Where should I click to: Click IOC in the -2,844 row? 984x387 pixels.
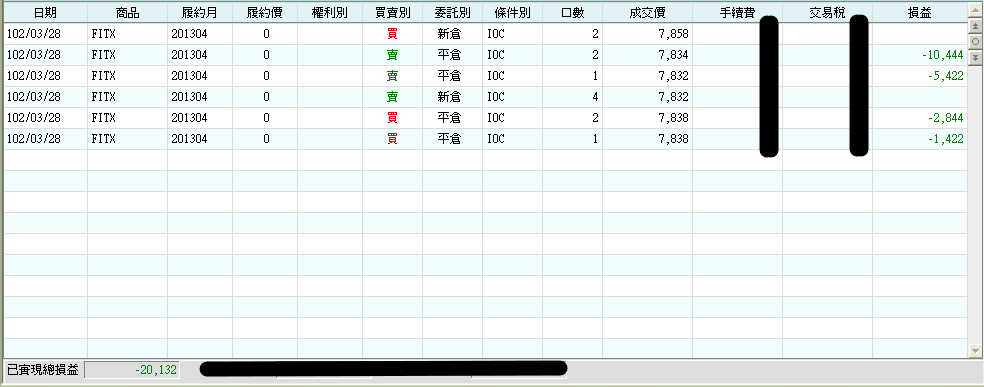[x=495, y=118]
